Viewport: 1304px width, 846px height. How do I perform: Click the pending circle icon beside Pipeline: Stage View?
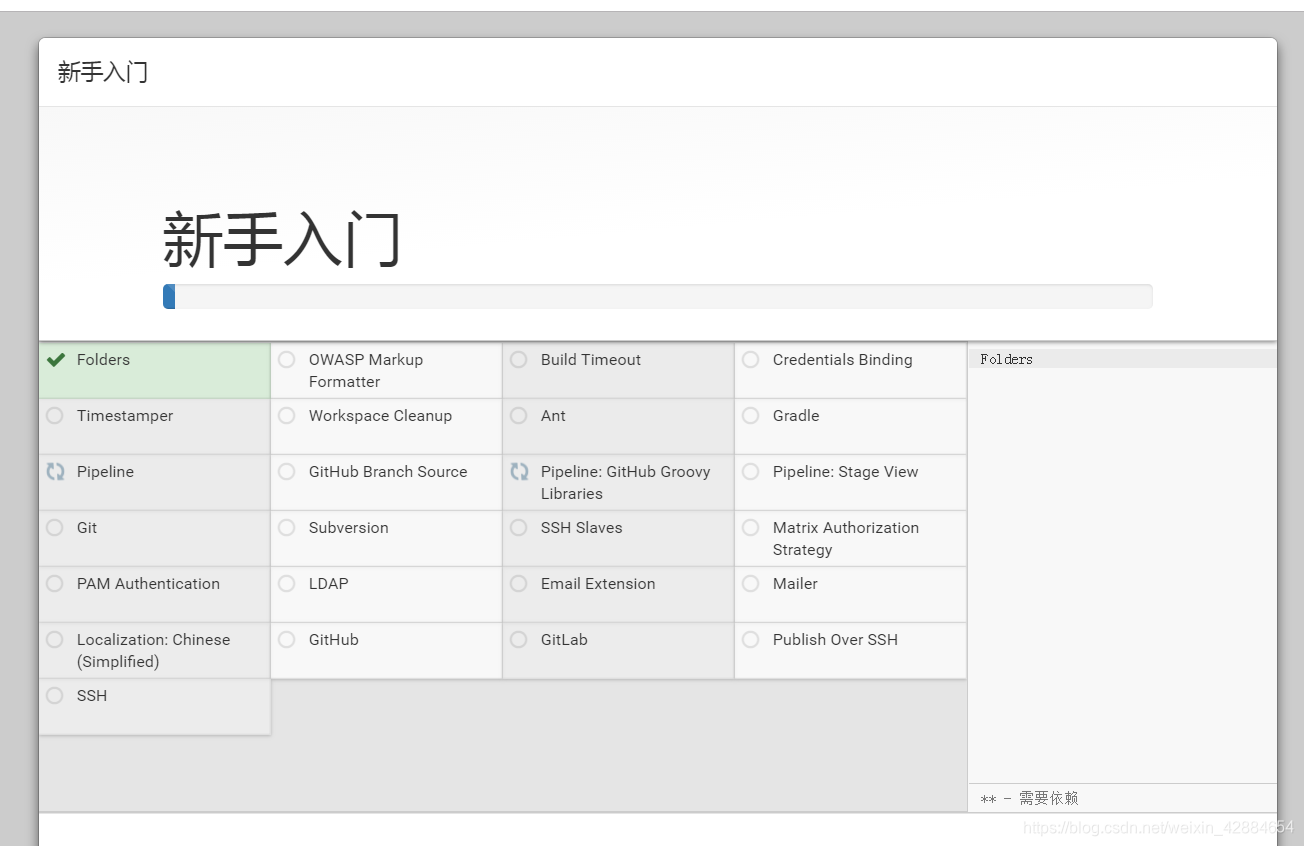coord(751,472)
